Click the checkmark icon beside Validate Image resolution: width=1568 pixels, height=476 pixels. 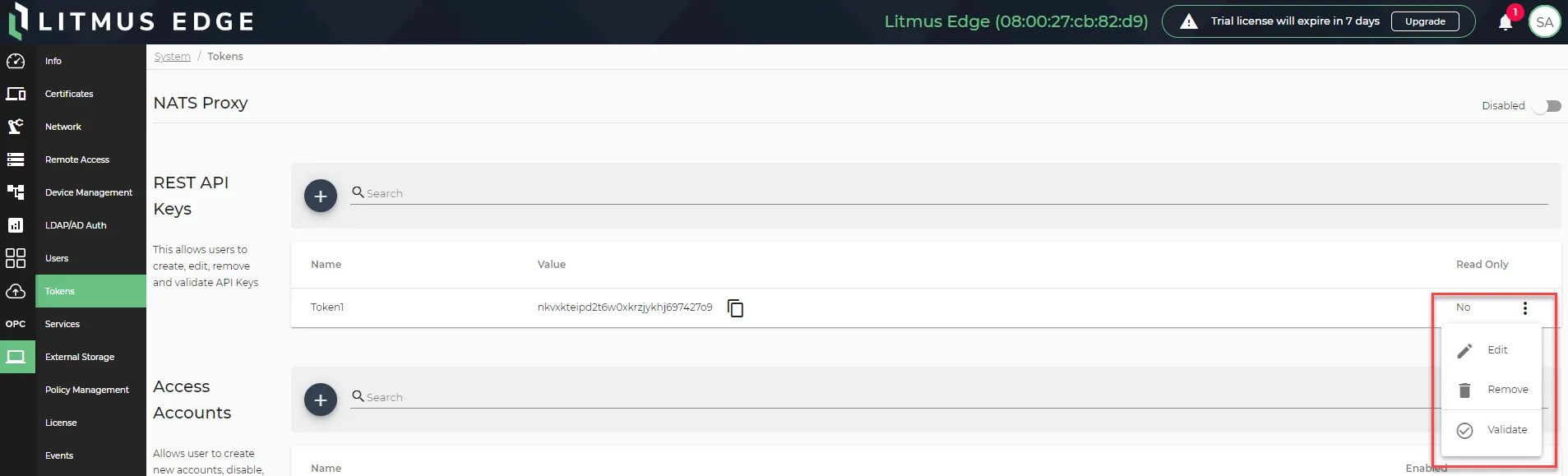[1464, 431]
